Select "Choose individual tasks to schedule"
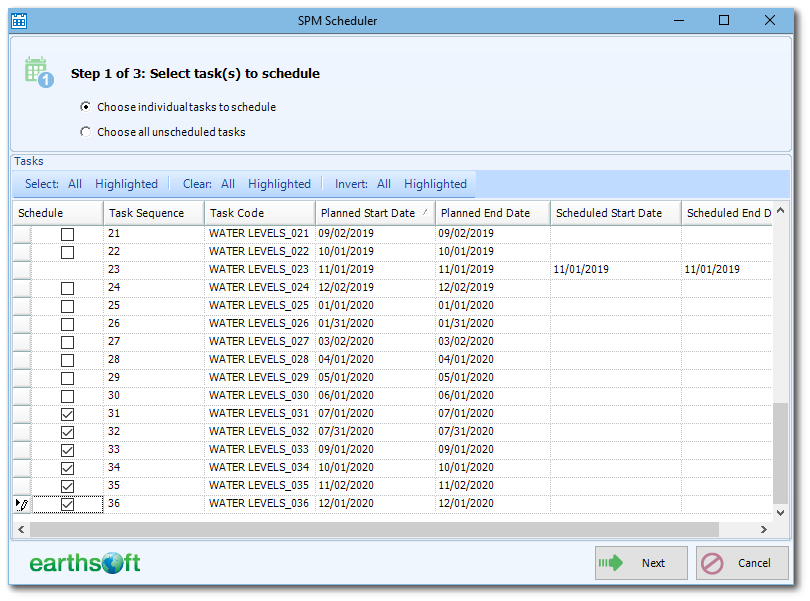810x601 pixels. pos(88,107)
